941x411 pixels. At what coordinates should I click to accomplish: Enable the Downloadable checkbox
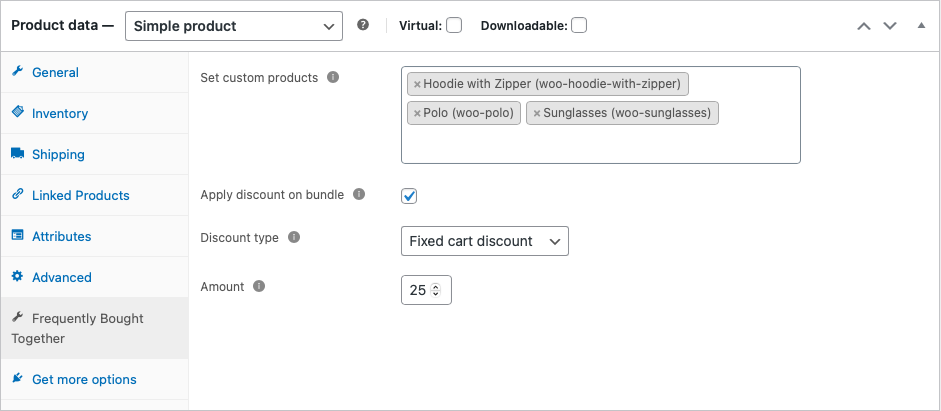tap(579, 26)
